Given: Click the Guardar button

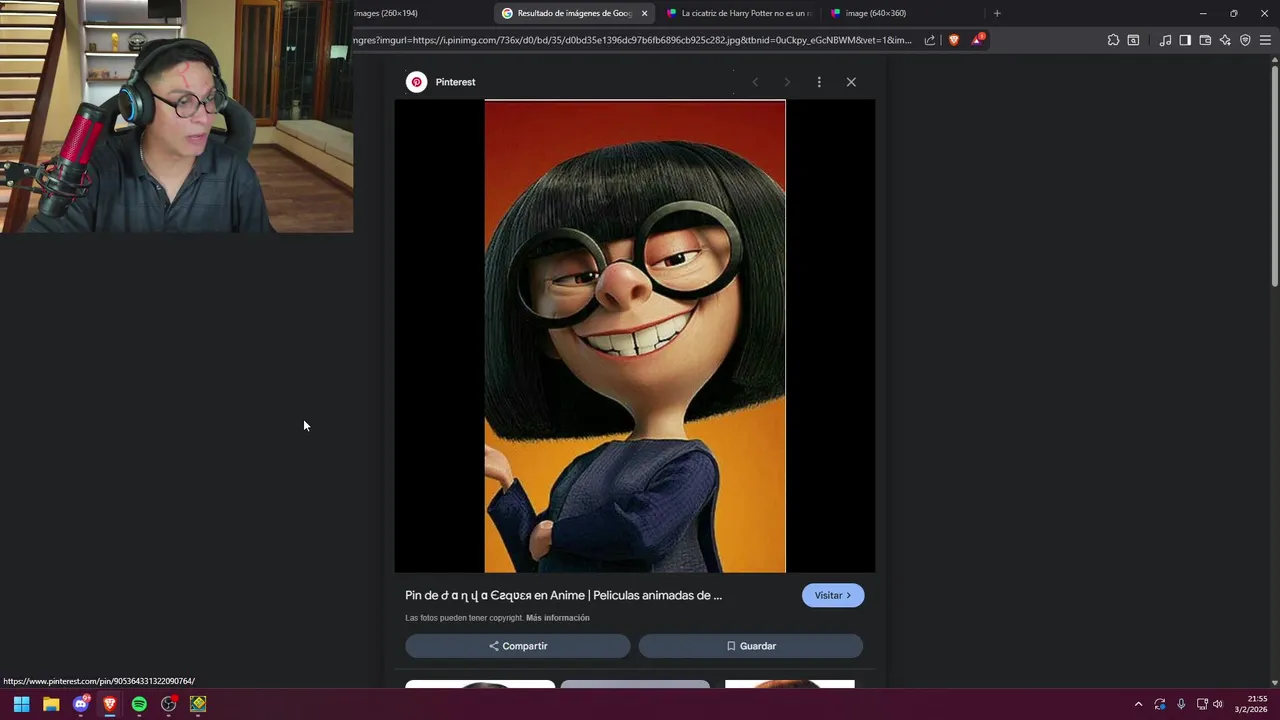Looking at the screenshot, I should [751, 646].
